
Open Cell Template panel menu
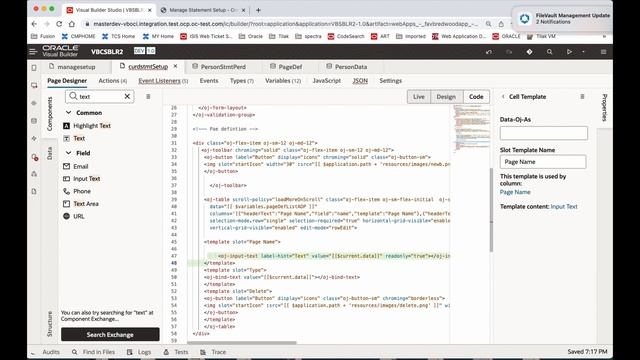tap(582, 97)
